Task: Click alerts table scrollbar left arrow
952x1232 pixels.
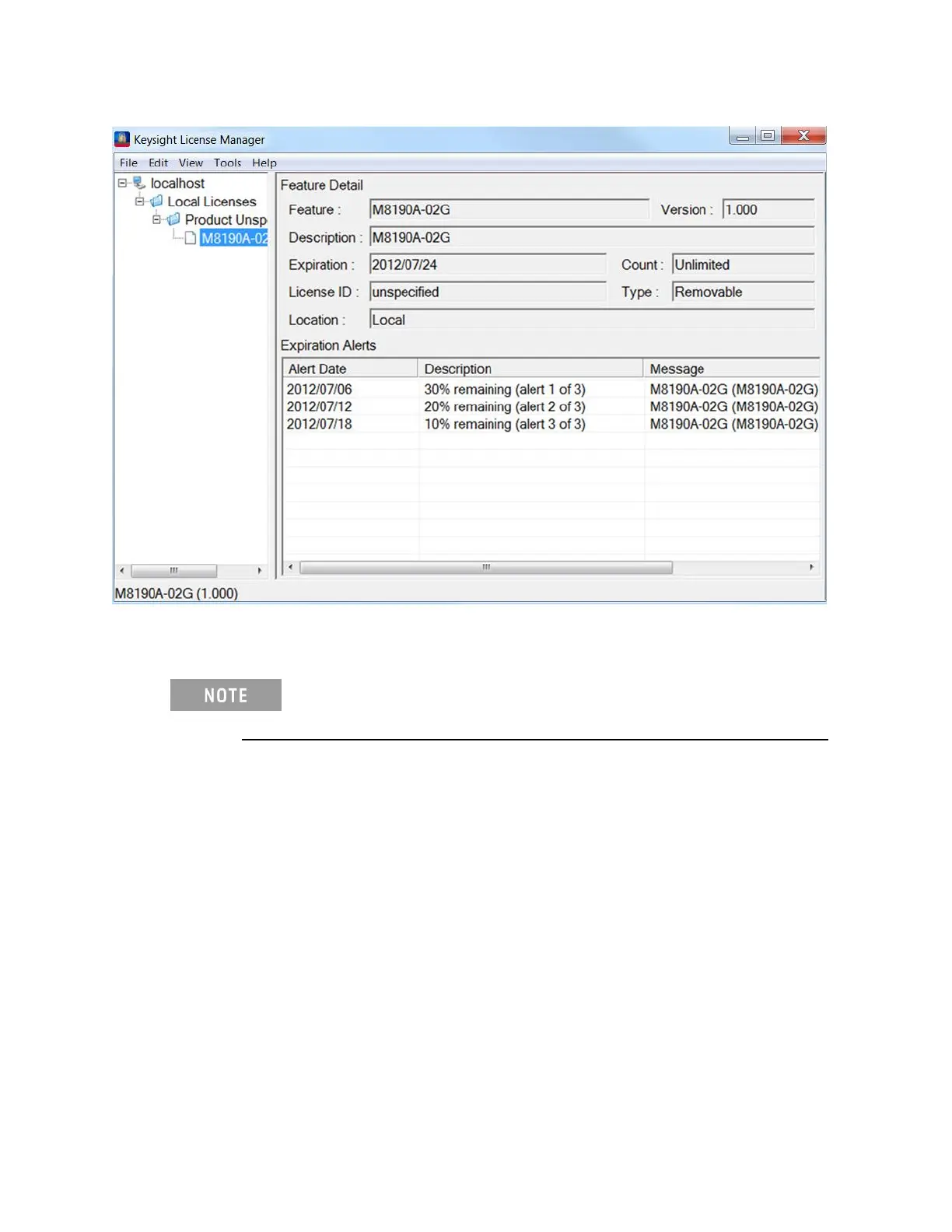Action: (x=290, y=567)
